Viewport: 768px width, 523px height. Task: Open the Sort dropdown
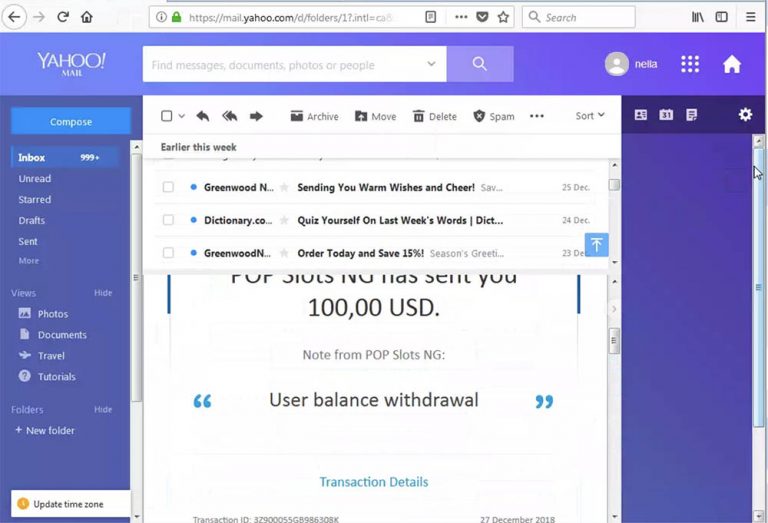click(590, 116)
